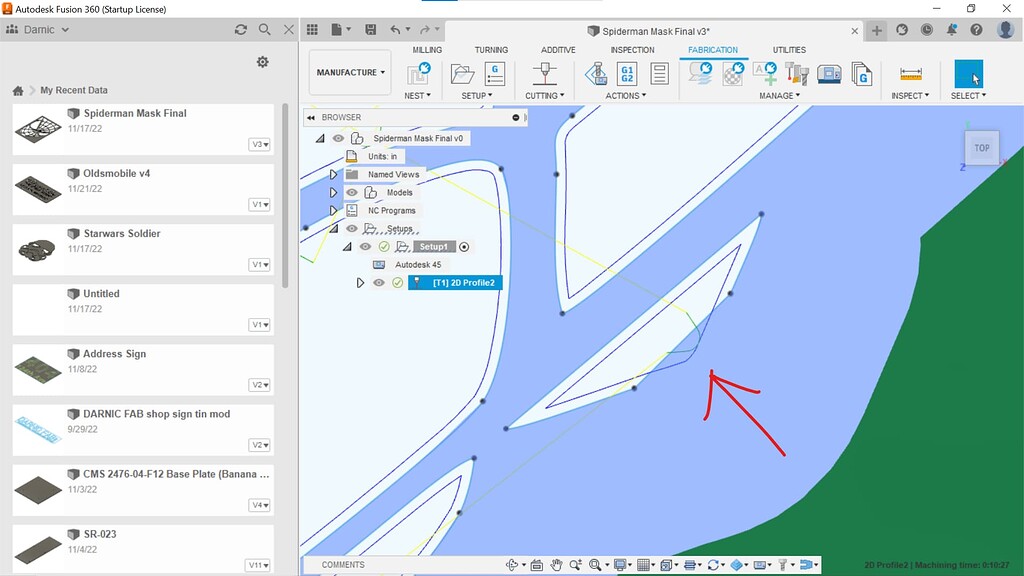This screenshot has height=576, width=1024.
Task: Open the Spiderman Mask Final v3 document tab
Action: [x=660, y=30]
